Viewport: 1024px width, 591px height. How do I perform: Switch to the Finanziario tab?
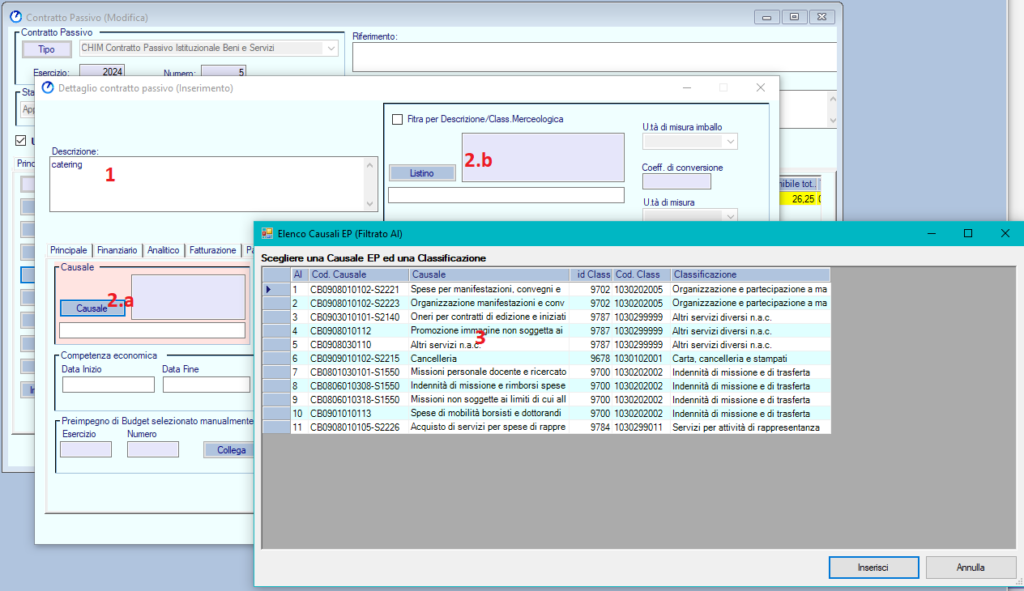click(x=117, y=250)
